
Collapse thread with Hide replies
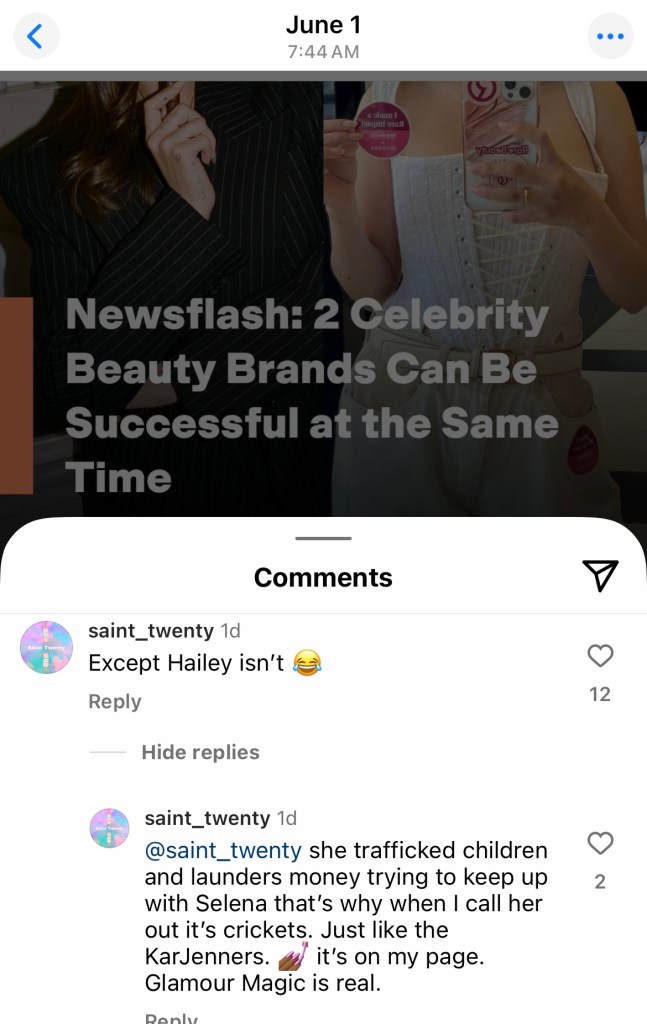200,752
